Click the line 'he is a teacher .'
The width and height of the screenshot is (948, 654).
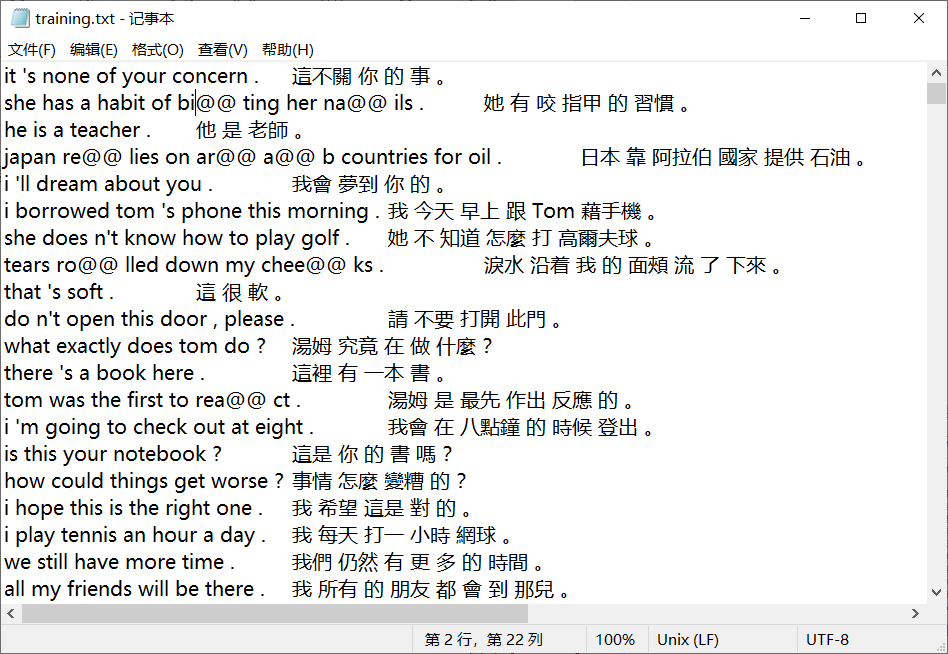pyautogui.click(x=77, y=130)
